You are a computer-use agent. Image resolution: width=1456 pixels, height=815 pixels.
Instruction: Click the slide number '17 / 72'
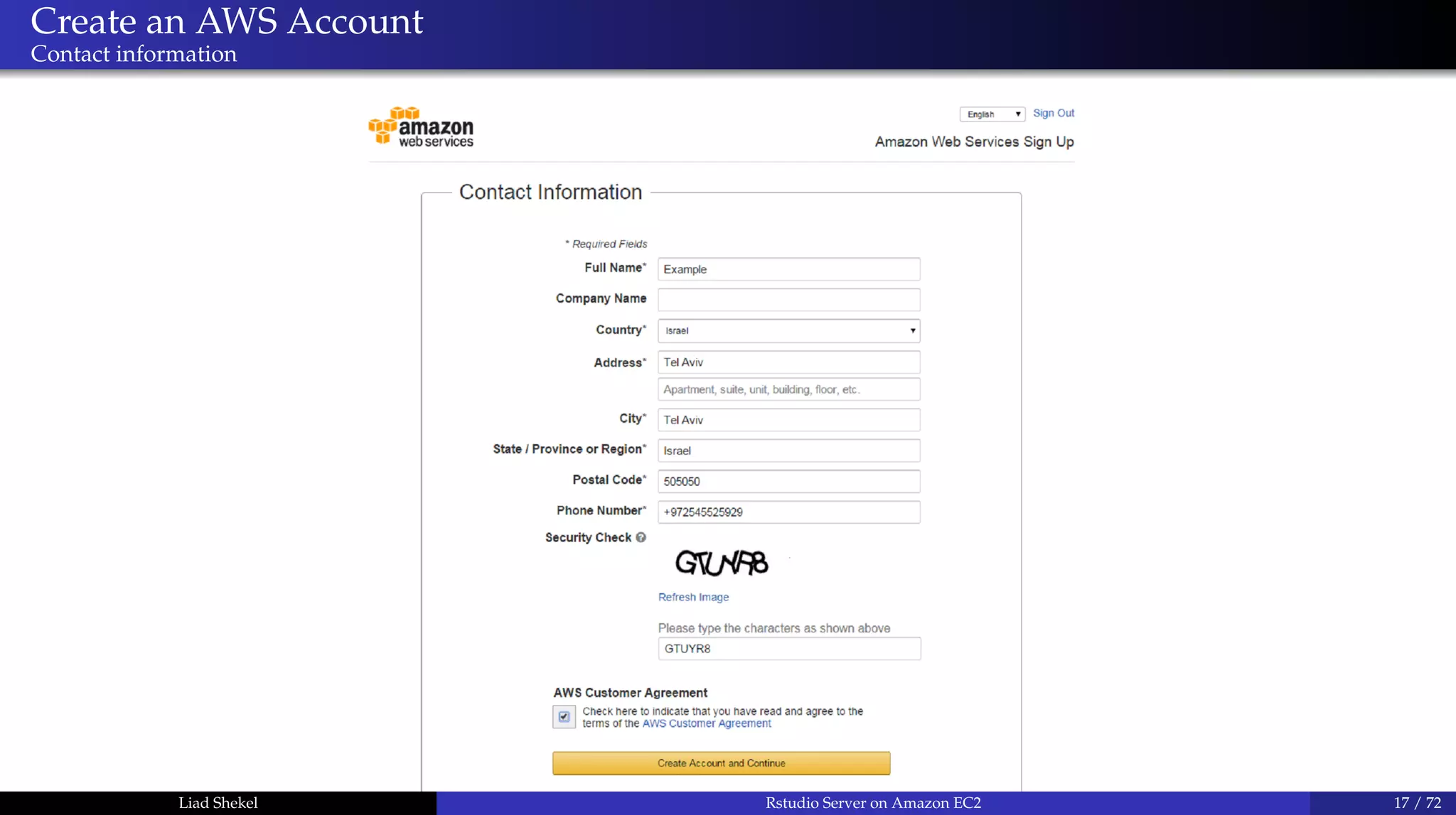[x=1417, y=803]
